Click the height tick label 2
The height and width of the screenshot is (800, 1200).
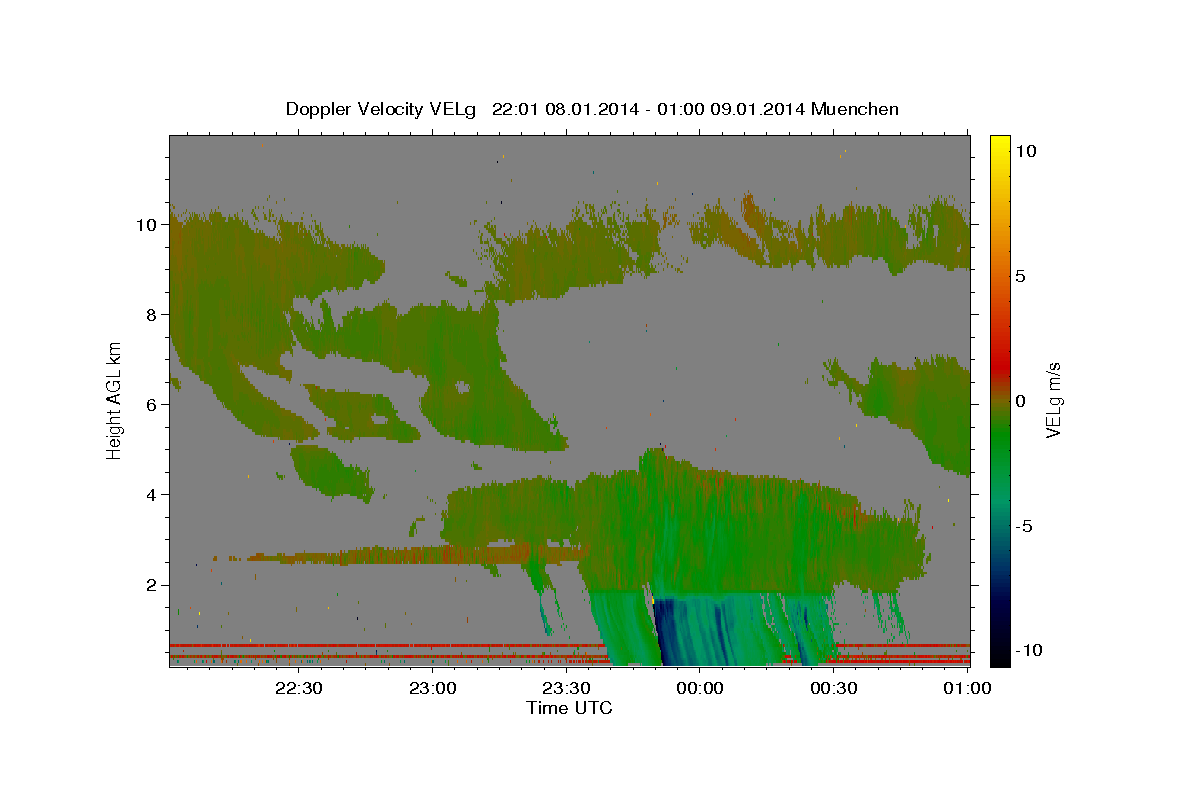tap(152, 585)
